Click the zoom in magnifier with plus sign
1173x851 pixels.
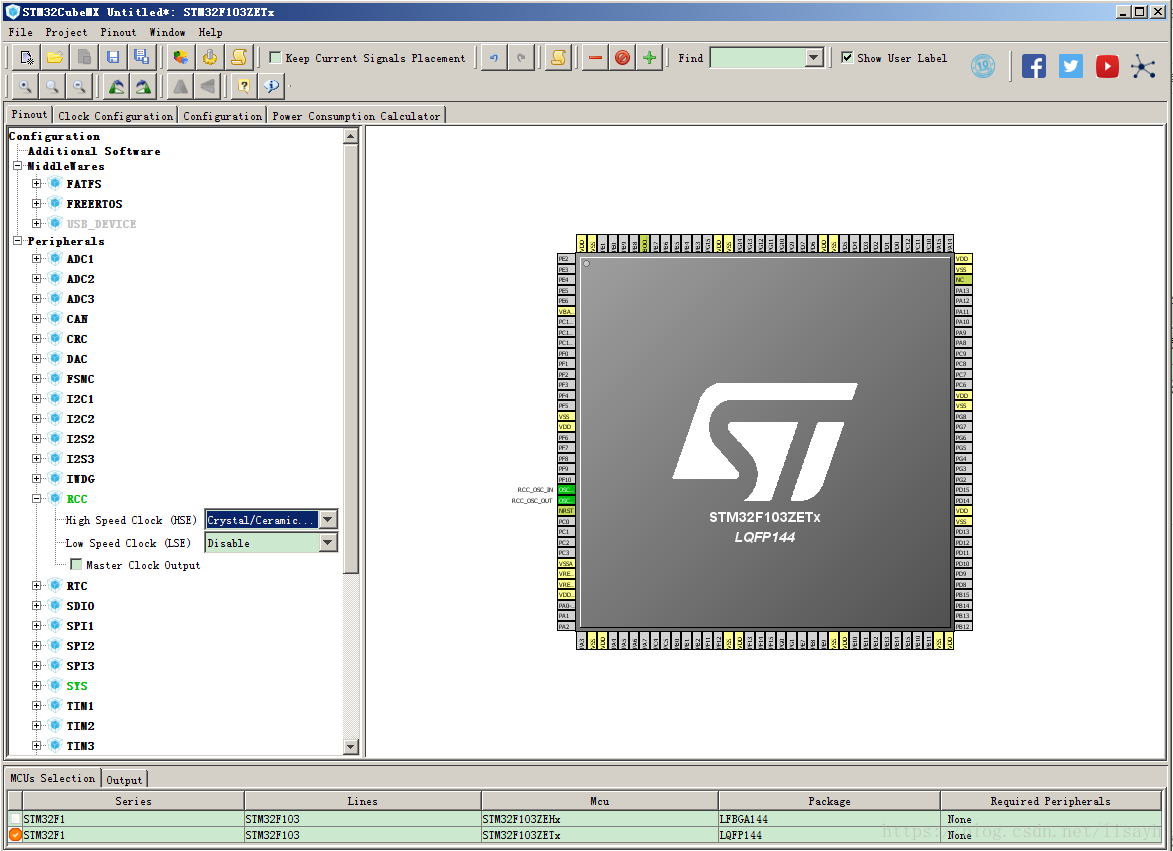pyautogui.click(x=25, y=87)
